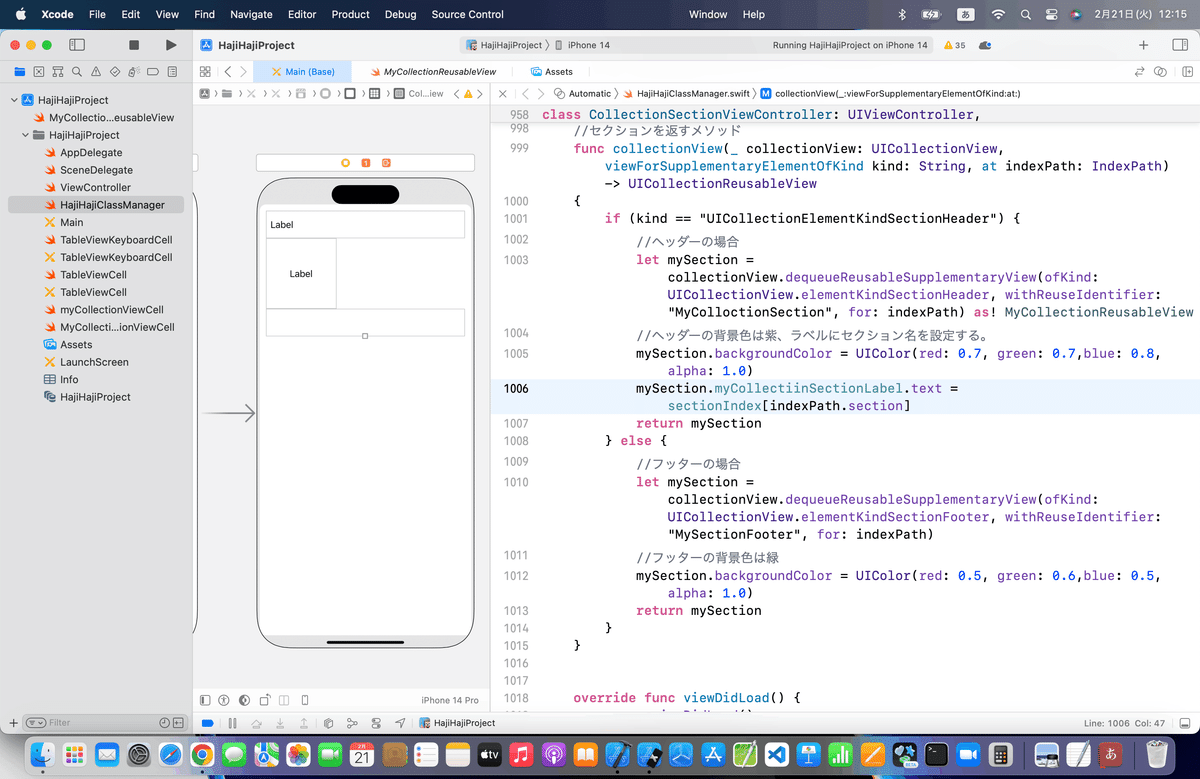This screenshot has width=1200, height=779.
Task: Open Assets catalog in navigator
Action: point(76,344)
